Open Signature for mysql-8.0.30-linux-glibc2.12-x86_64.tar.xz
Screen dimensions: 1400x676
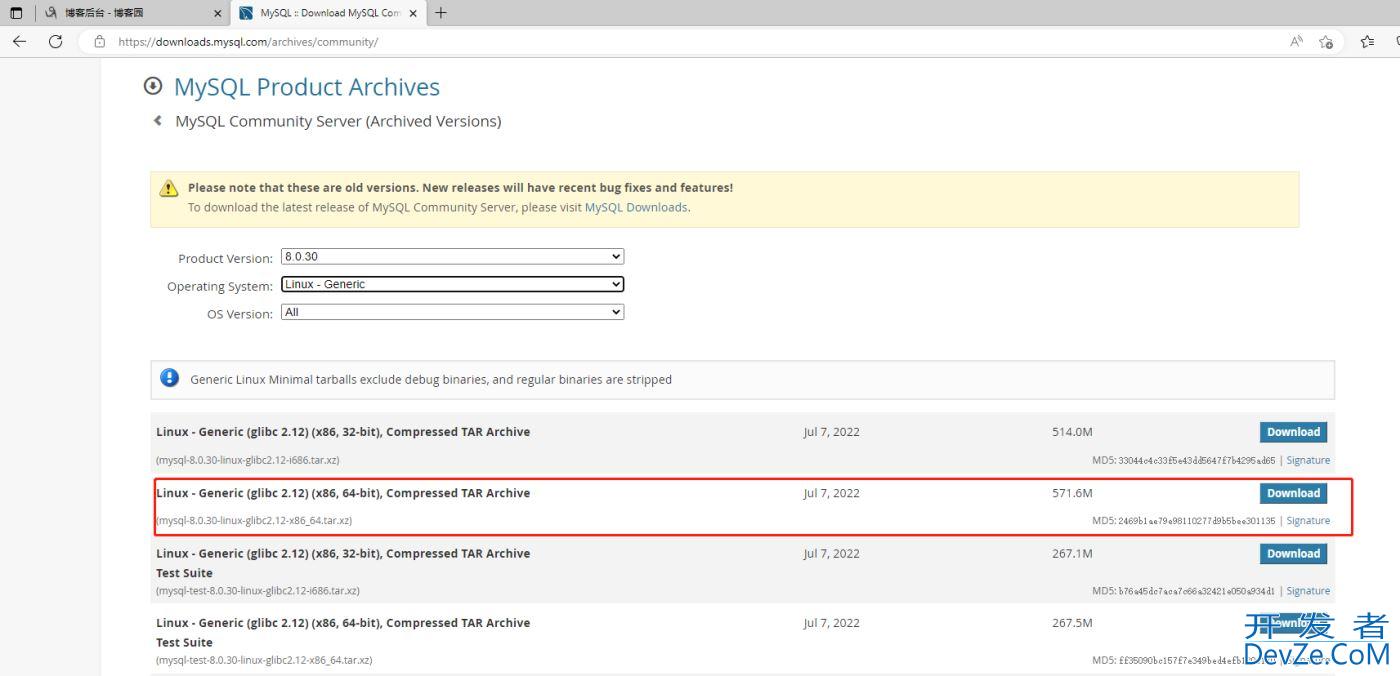coord(1308,520)
